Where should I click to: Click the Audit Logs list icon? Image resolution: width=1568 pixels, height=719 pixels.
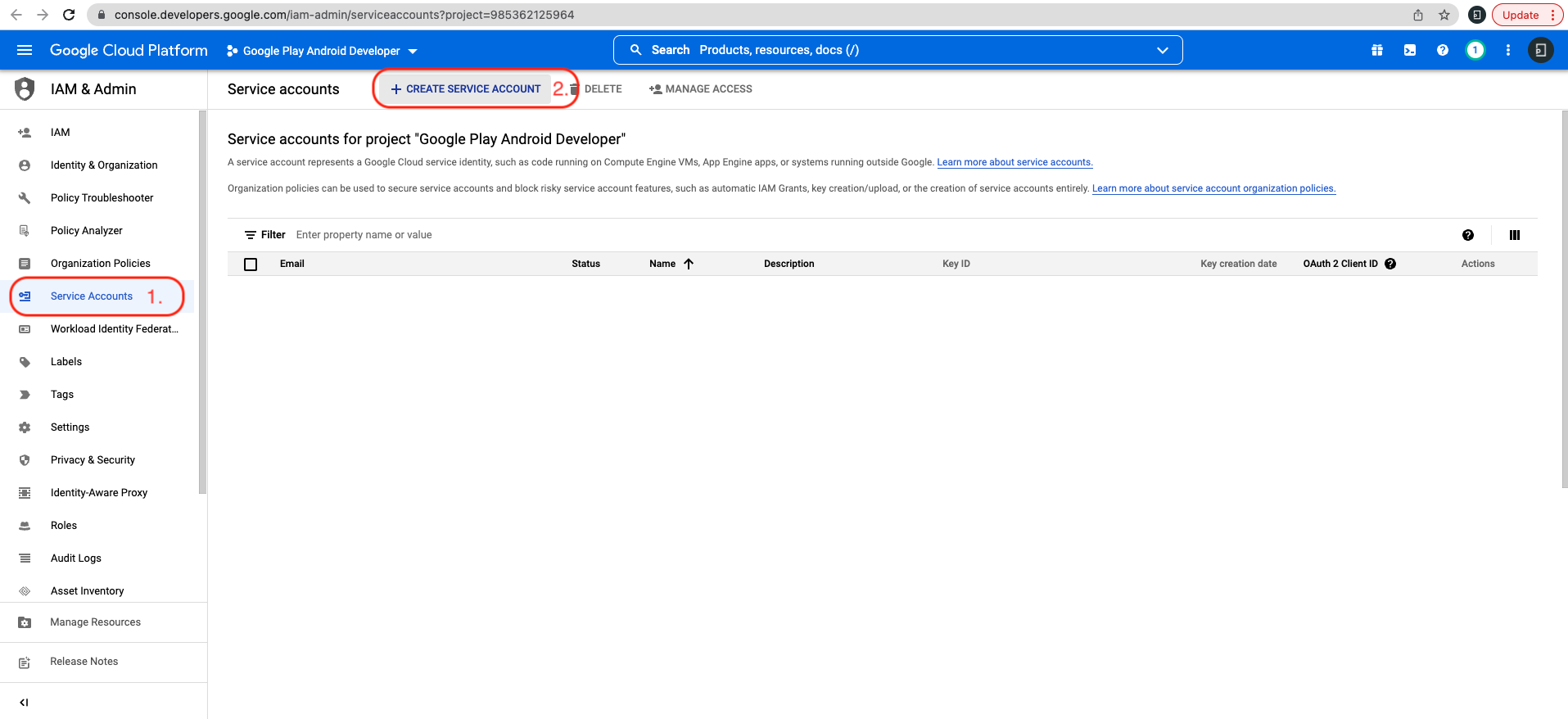coord(25,558)
